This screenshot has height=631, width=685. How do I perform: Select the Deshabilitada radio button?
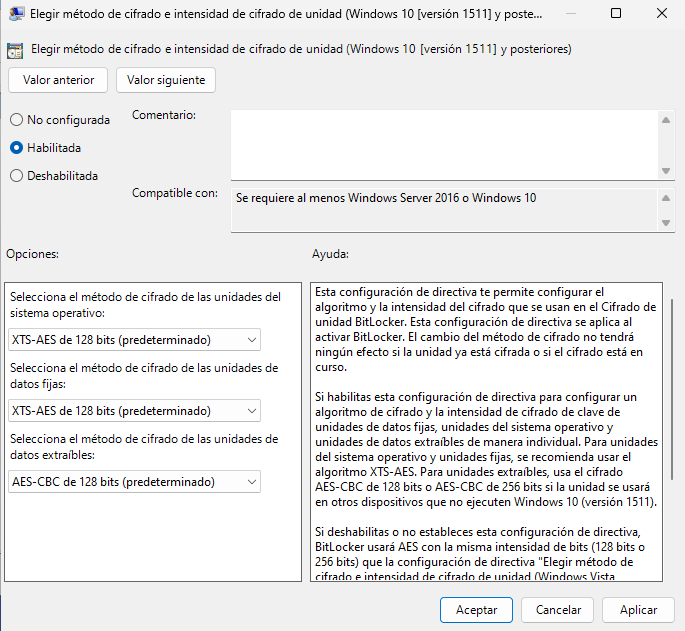16,176
